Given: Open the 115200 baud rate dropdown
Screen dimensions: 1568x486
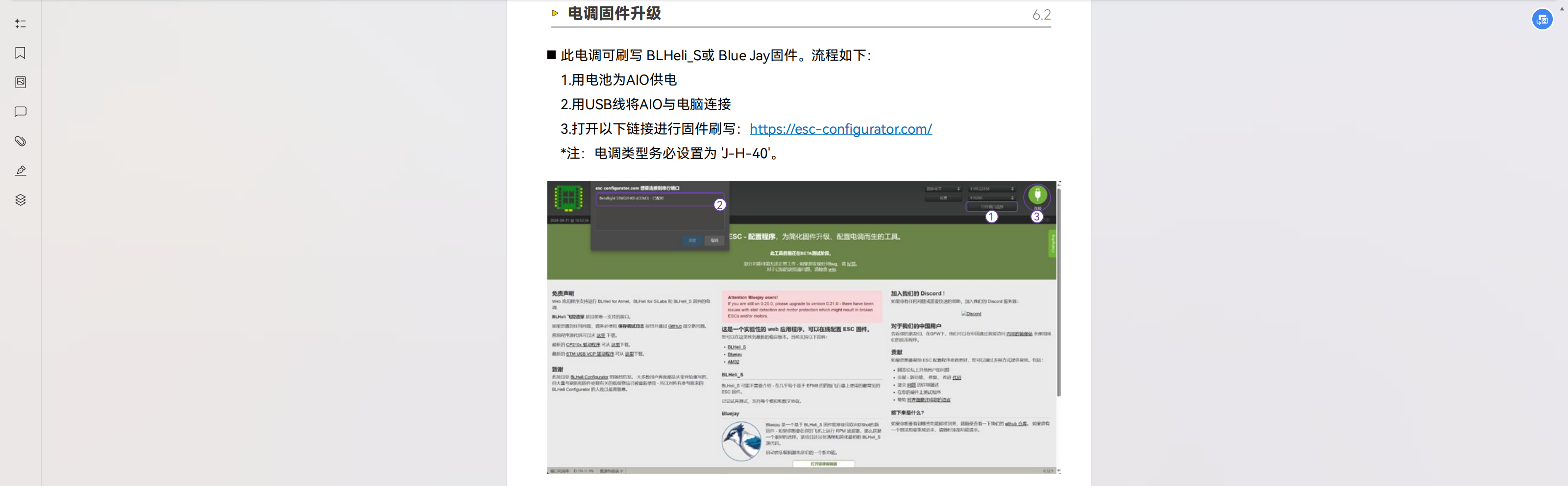Looking at the screenshot, I should click(x=991, y=198).
